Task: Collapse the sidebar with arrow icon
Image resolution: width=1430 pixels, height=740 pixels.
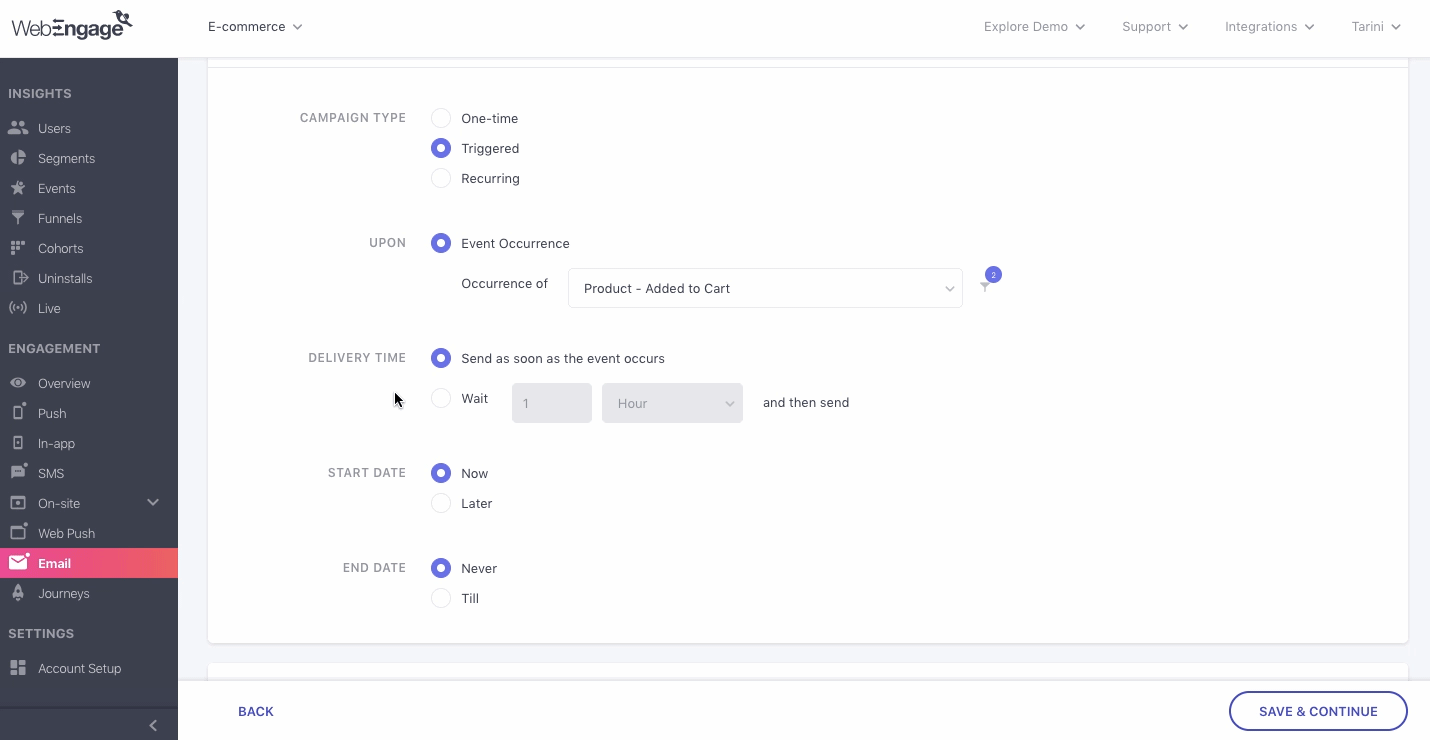Action: click(153, 726)
